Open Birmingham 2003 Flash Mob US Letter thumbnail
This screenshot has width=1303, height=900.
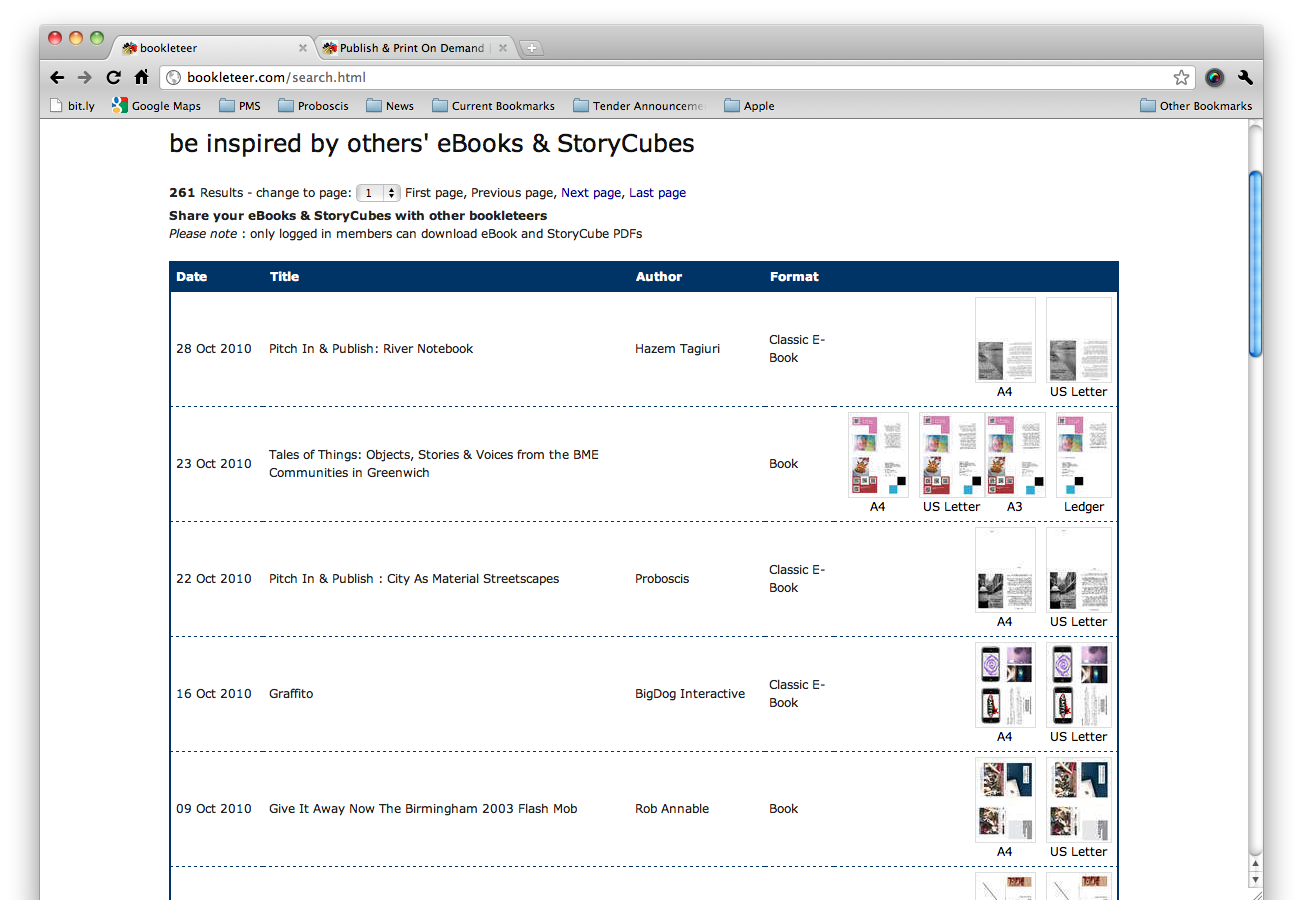(x=1079, y=800)
